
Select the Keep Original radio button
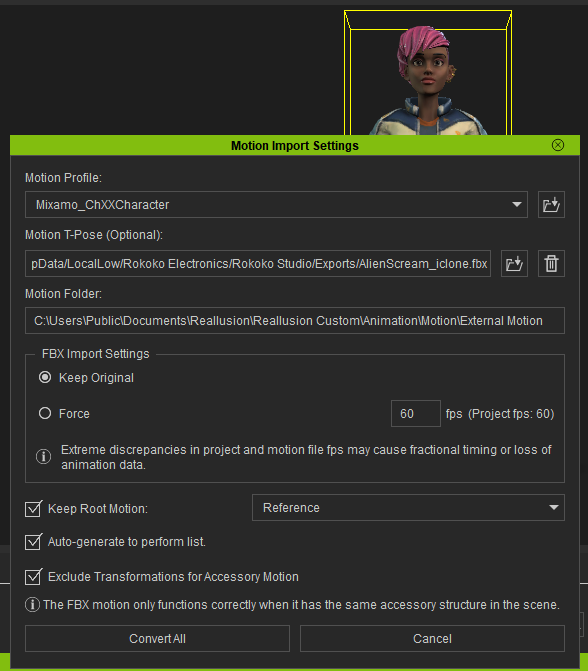(45, 377)
